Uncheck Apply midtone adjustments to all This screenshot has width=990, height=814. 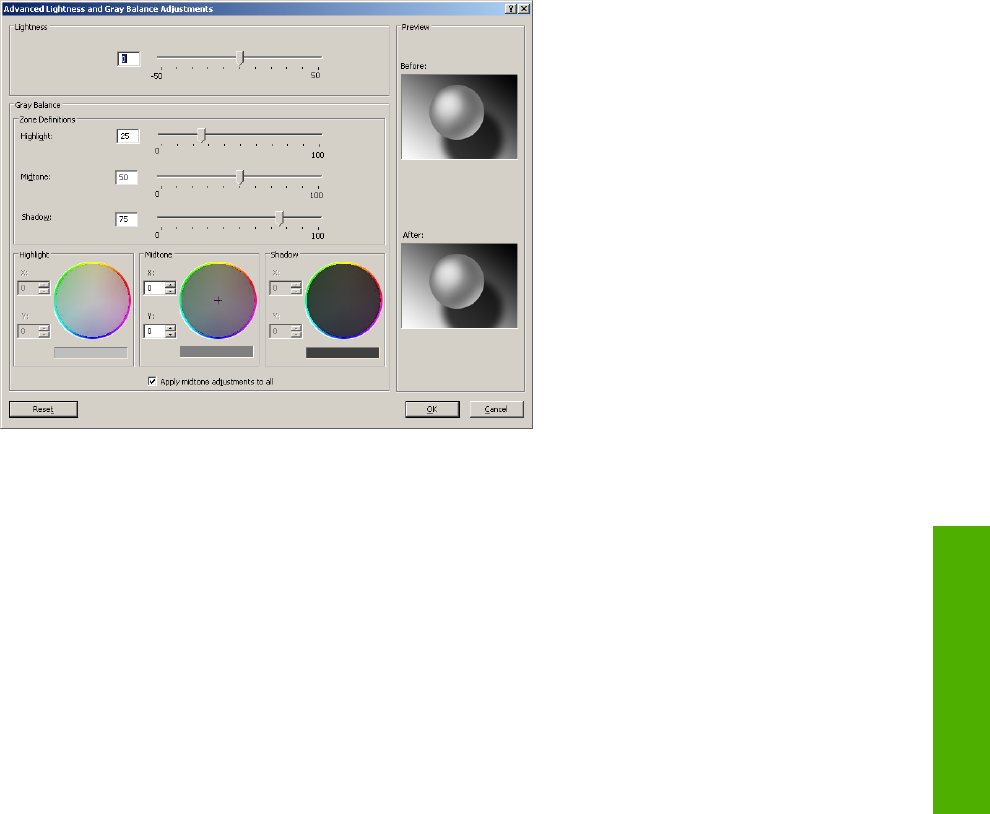point(152,381)
